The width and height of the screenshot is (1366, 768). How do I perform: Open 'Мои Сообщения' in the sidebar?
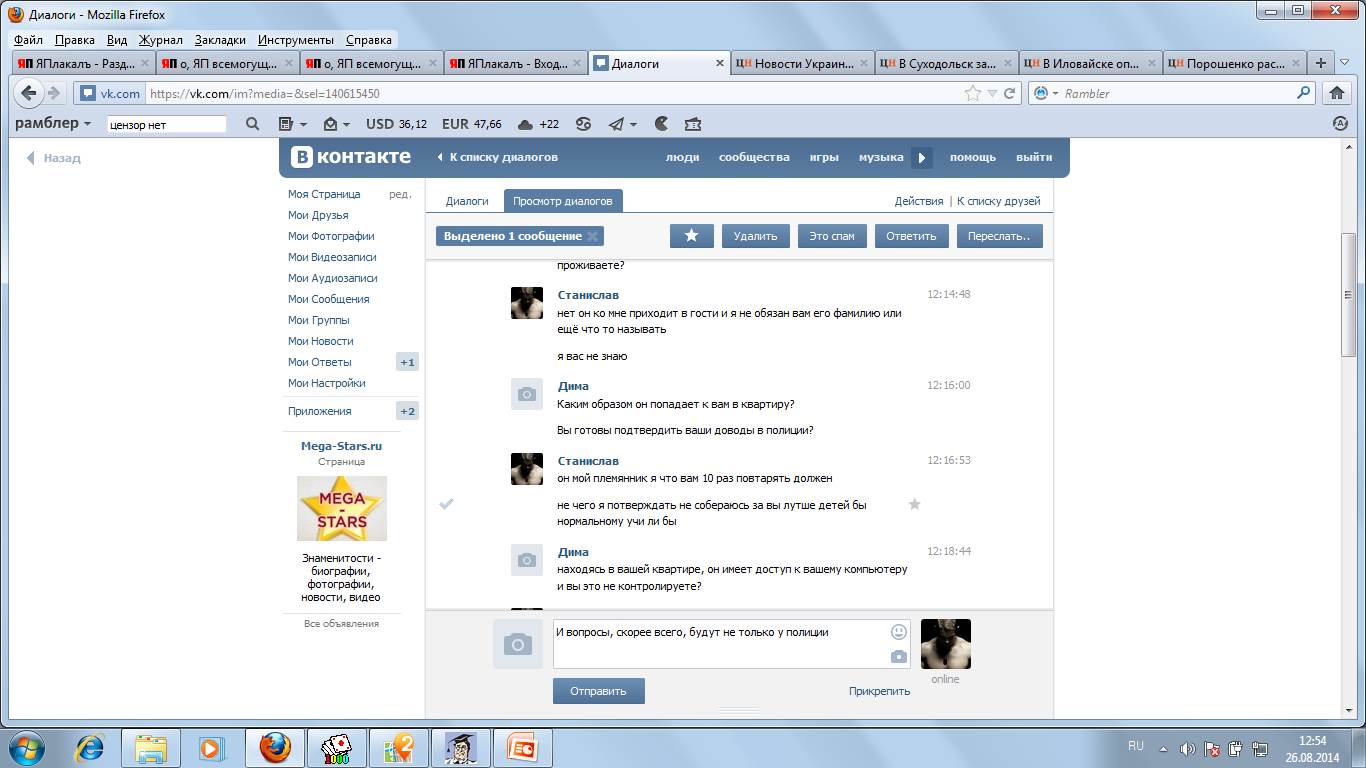(329, 299)
